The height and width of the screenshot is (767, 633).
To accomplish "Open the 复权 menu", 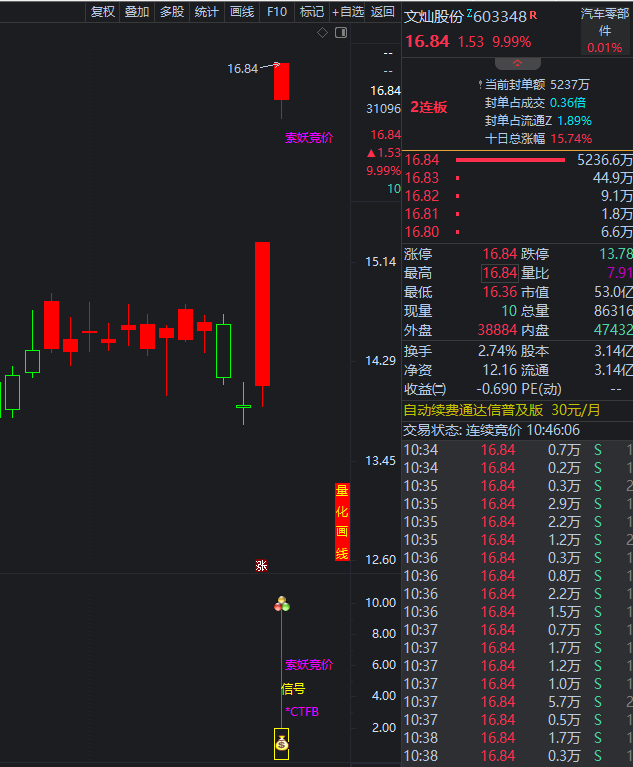I will (x=103, y=11).
